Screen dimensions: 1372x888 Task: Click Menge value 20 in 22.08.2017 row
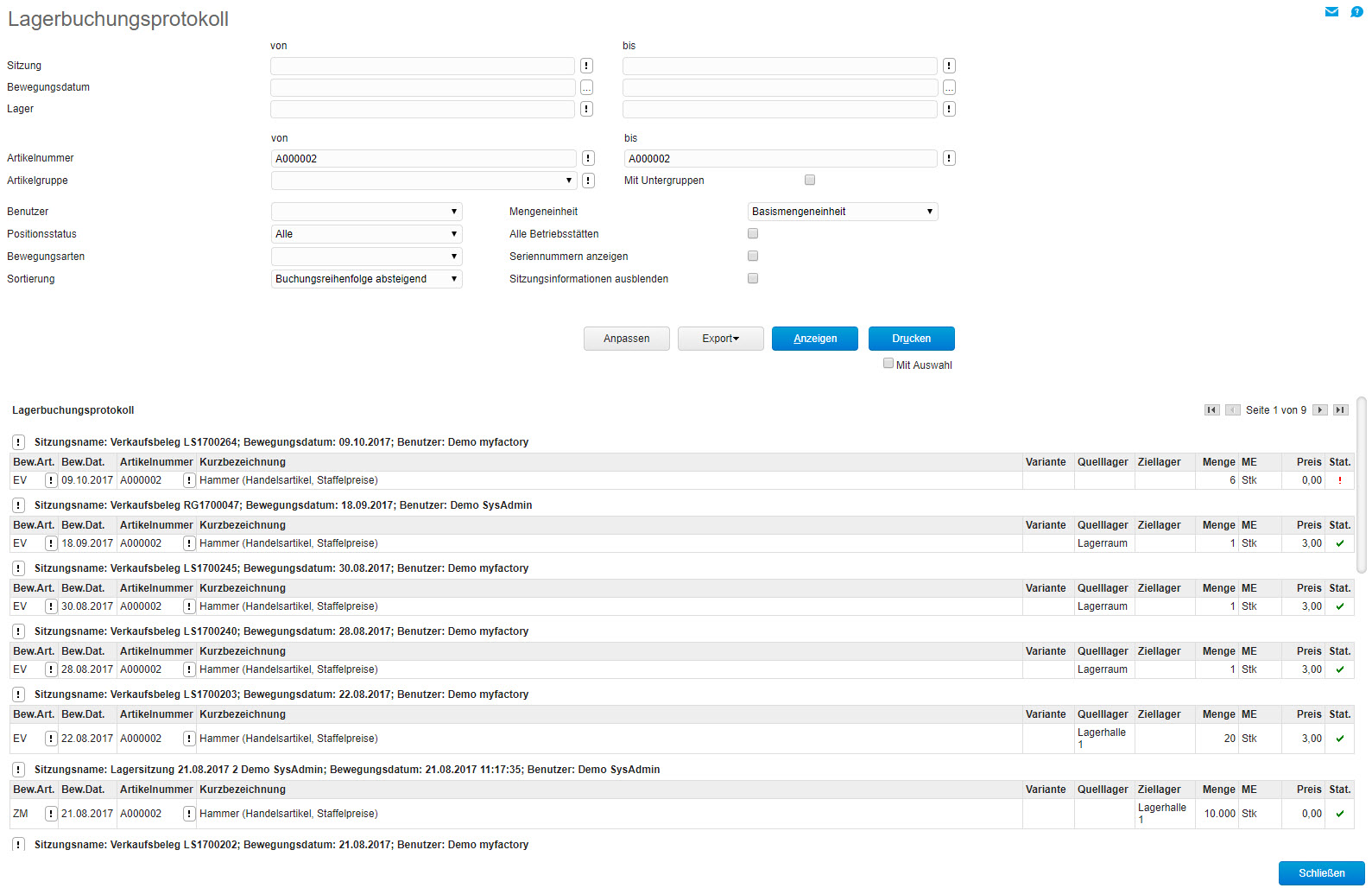tap(1230, 739)
